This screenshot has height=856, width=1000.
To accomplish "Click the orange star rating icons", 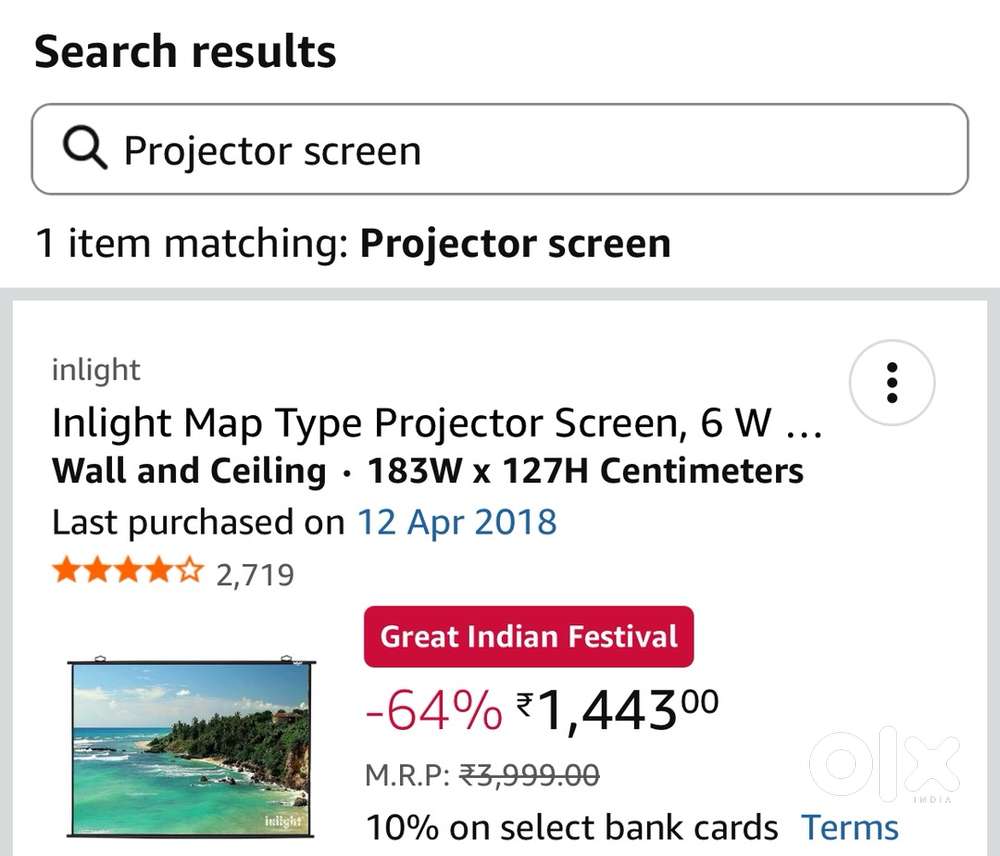I will pos(127,573).
